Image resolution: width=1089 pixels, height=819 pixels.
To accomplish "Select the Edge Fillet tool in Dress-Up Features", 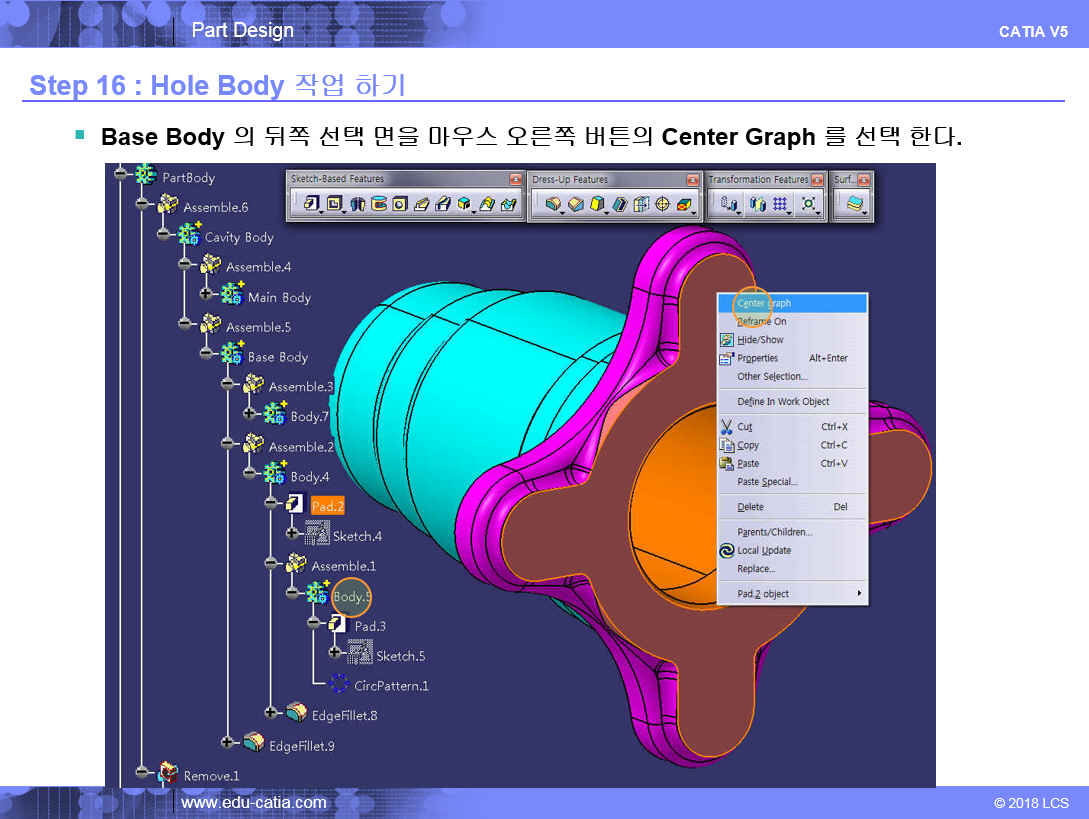I will (x=552, y=204).
